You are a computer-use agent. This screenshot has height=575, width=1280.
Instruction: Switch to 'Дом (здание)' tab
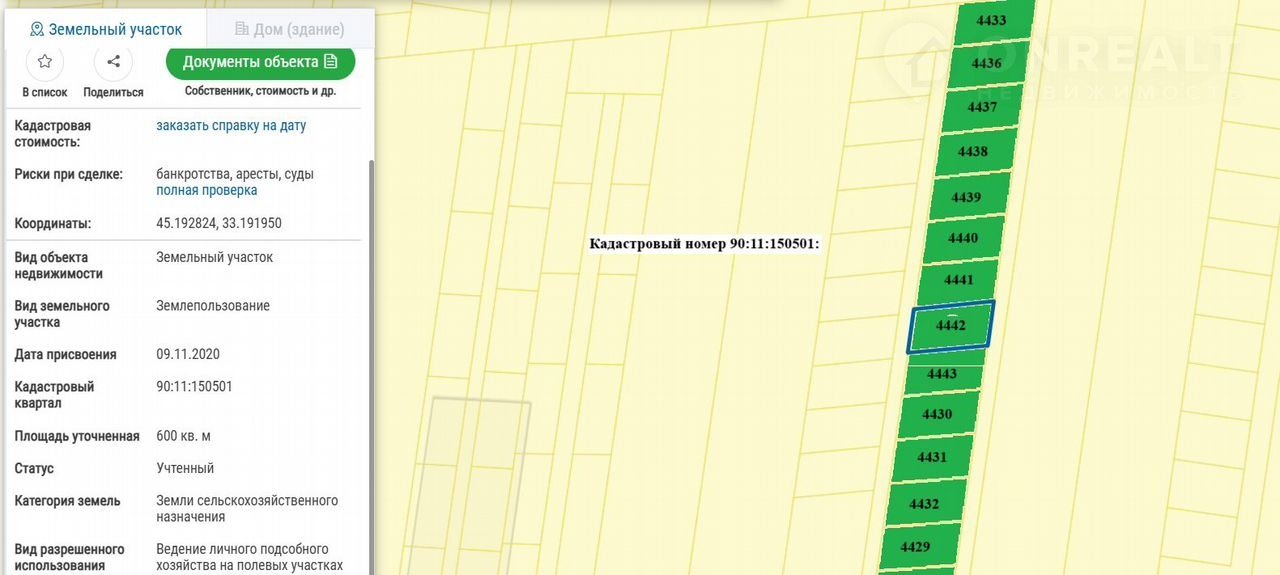289,29
